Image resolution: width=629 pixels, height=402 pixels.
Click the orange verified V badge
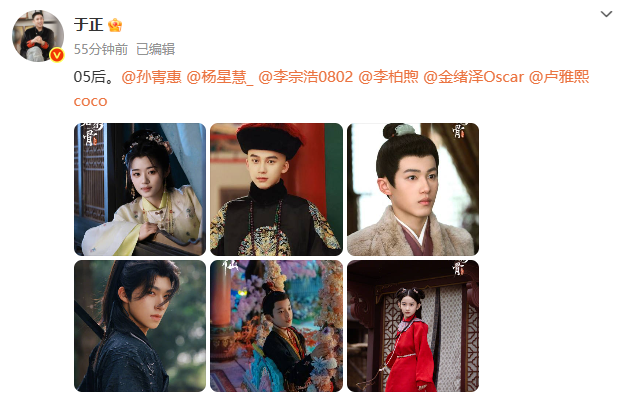click(57, 55)
